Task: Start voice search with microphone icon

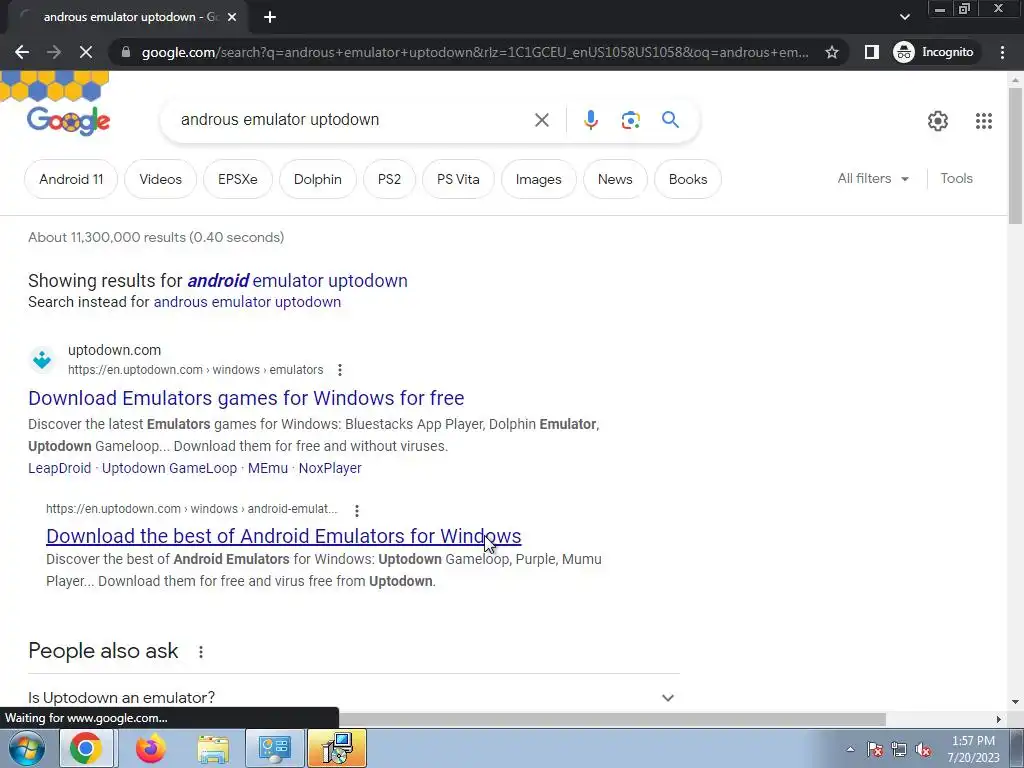Action: tap(590, 120)
